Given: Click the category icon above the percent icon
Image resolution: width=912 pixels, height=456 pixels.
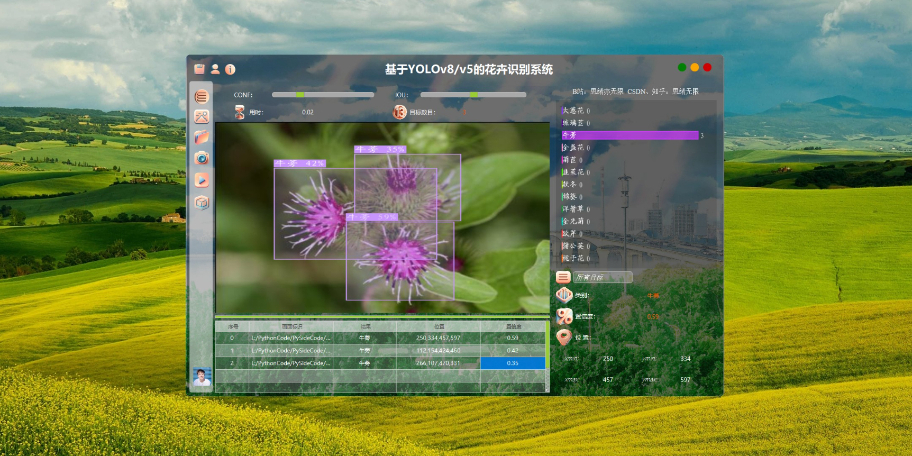Looking at the screenshot, I should point(564,295).
